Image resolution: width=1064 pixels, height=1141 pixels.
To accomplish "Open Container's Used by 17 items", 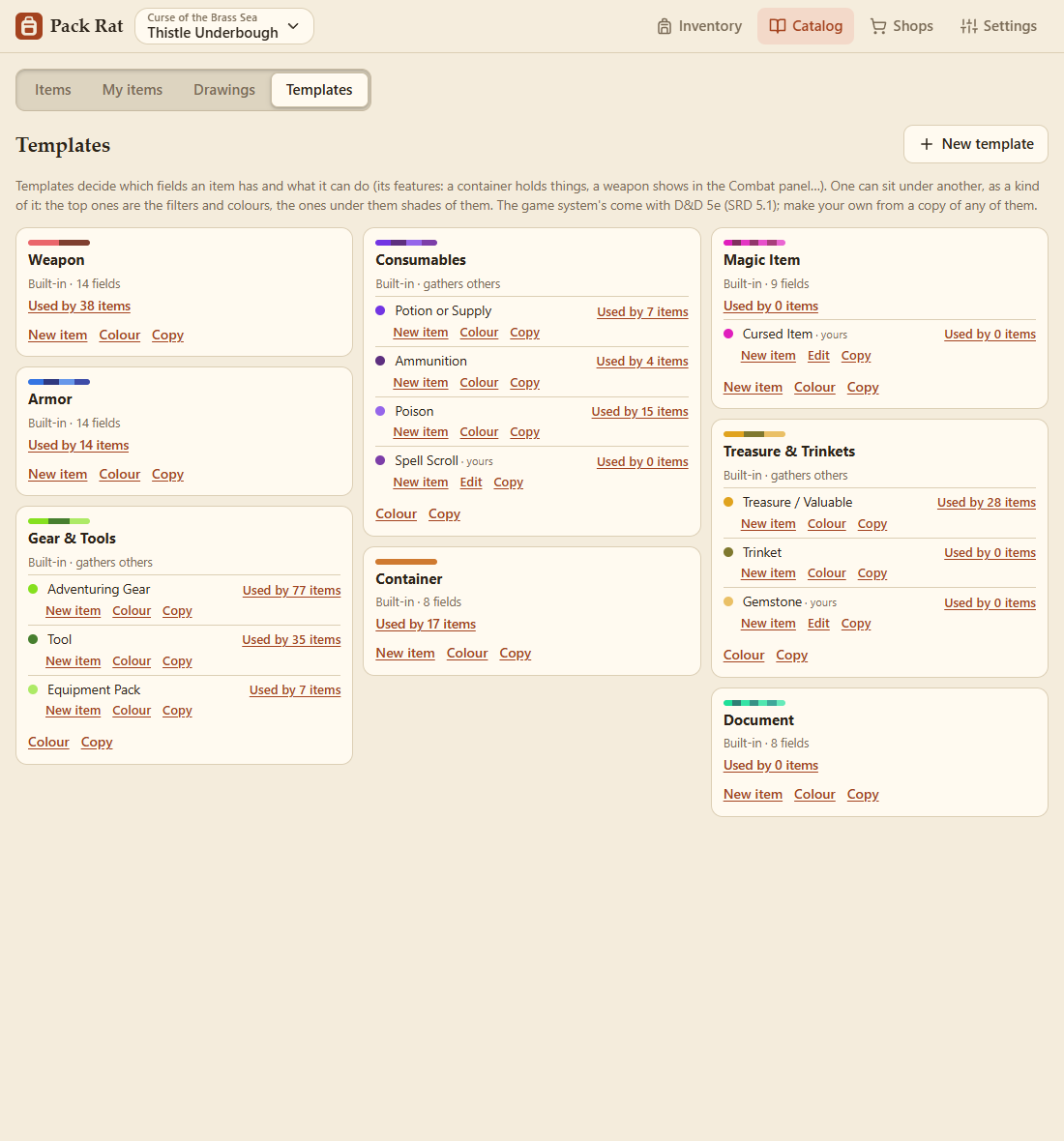I will [426, 625].
